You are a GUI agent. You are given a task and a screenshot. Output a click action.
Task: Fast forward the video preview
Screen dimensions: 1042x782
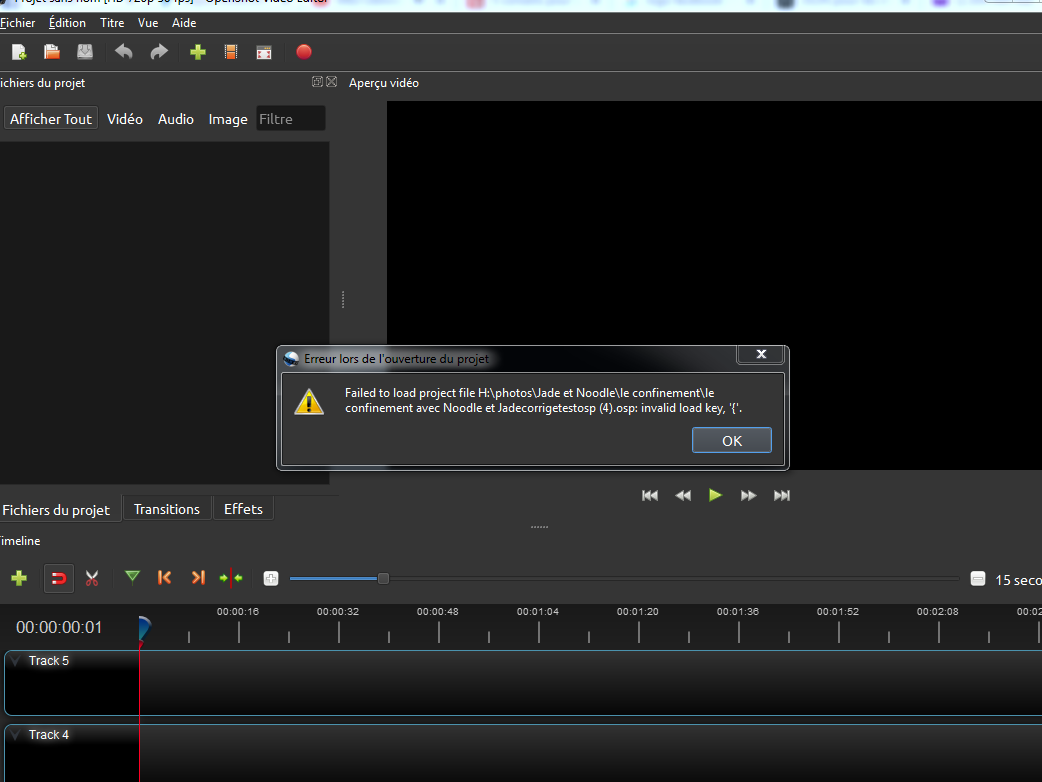pos(748,496)
